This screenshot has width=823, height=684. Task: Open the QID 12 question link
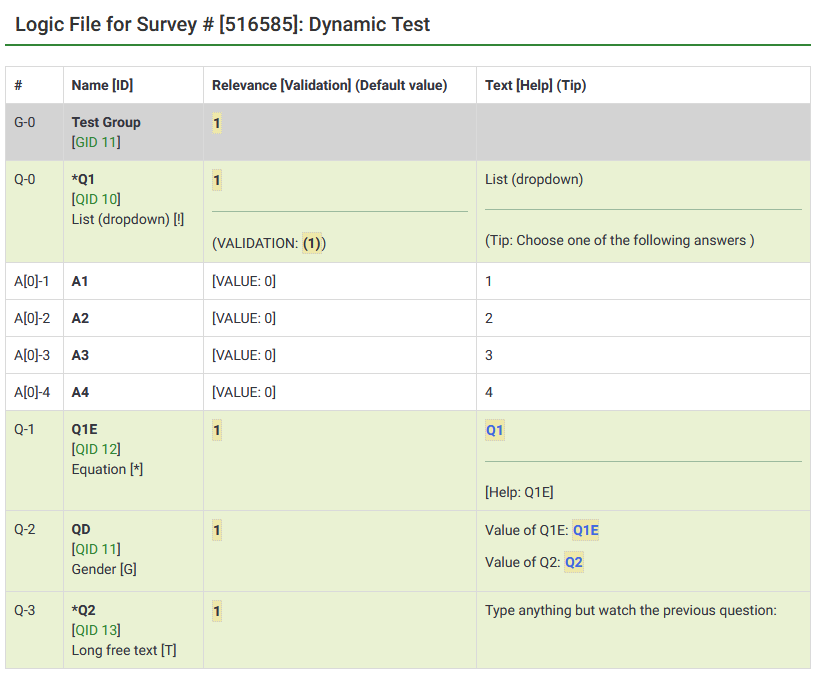coord(96,449)
